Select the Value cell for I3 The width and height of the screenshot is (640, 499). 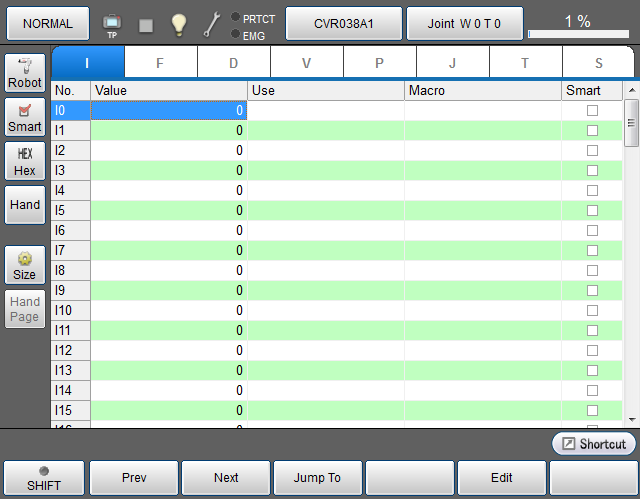point(168,170)
